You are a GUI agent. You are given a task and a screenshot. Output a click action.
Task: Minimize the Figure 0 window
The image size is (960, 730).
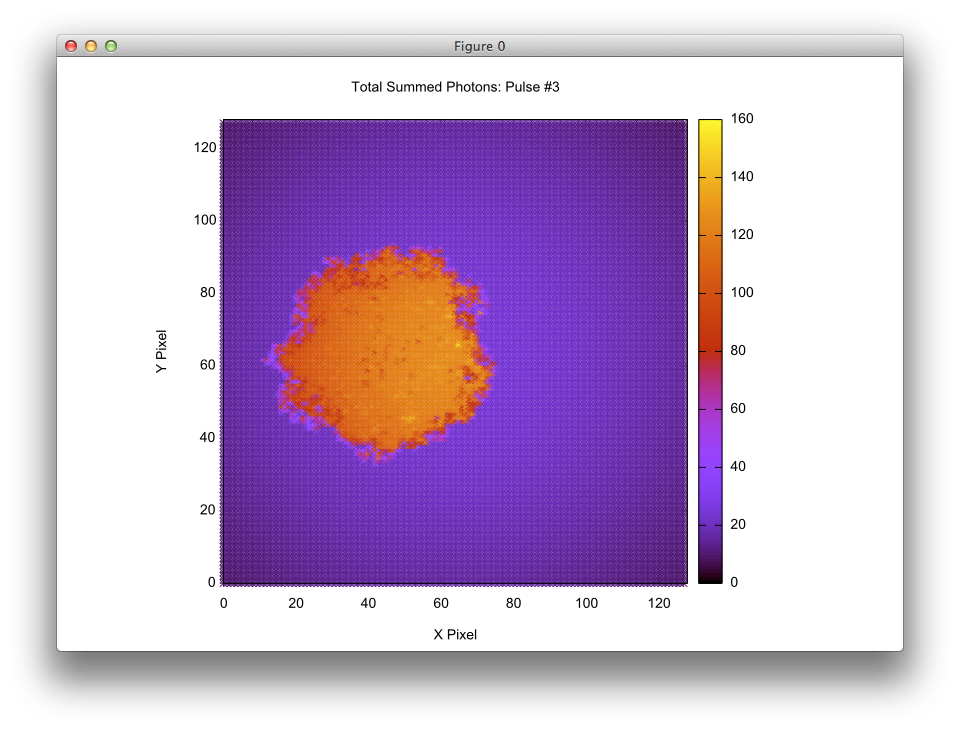point(91,46)
